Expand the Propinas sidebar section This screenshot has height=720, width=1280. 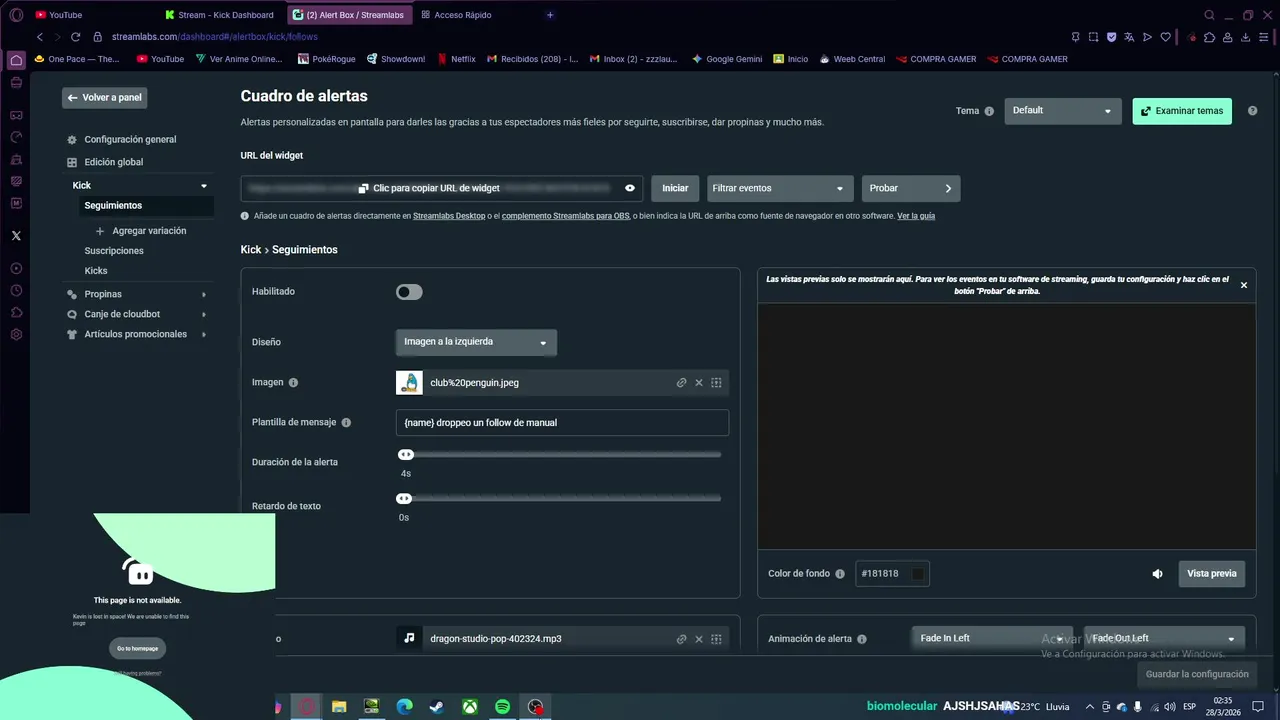coord(204,294)
